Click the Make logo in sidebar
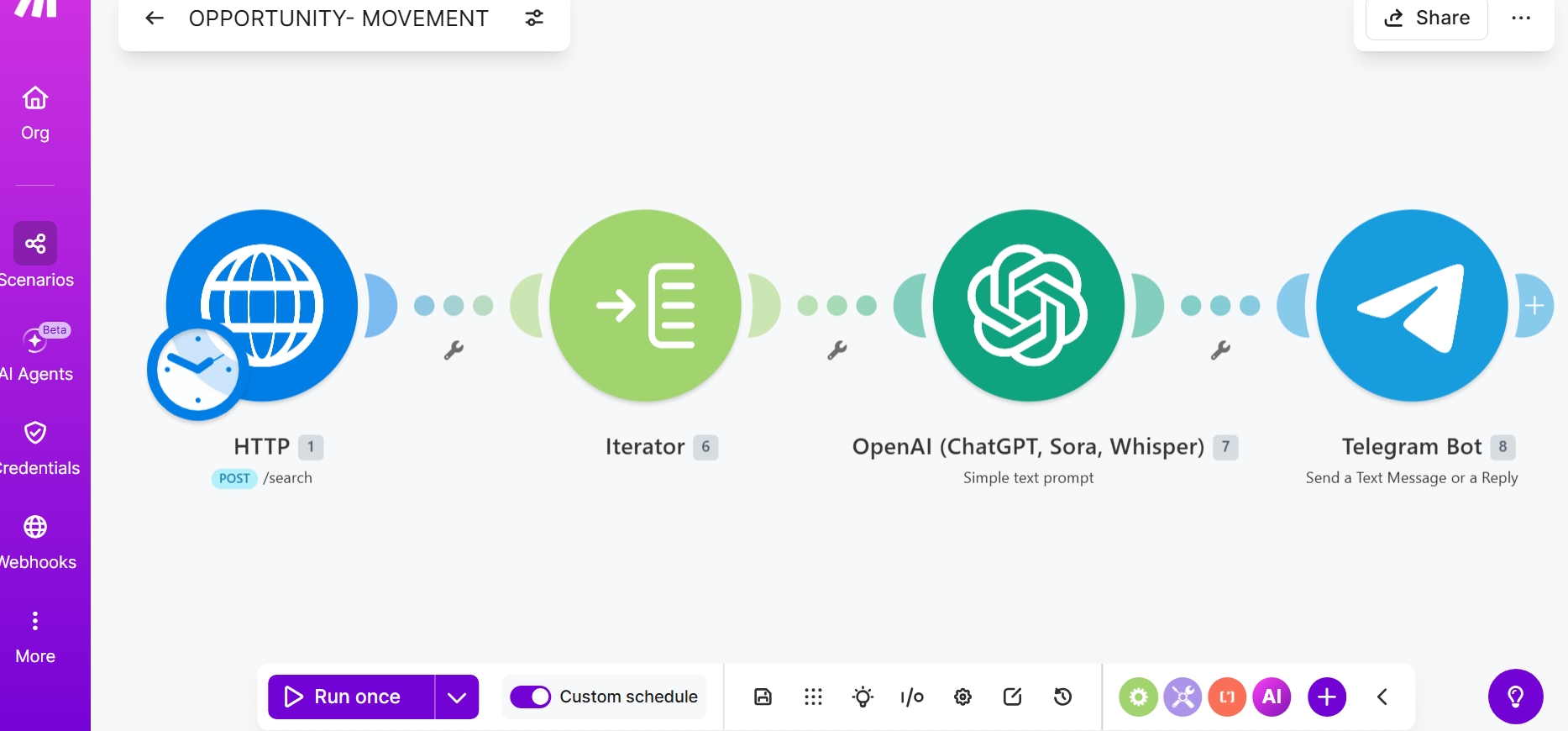 (x=35, y=8)
